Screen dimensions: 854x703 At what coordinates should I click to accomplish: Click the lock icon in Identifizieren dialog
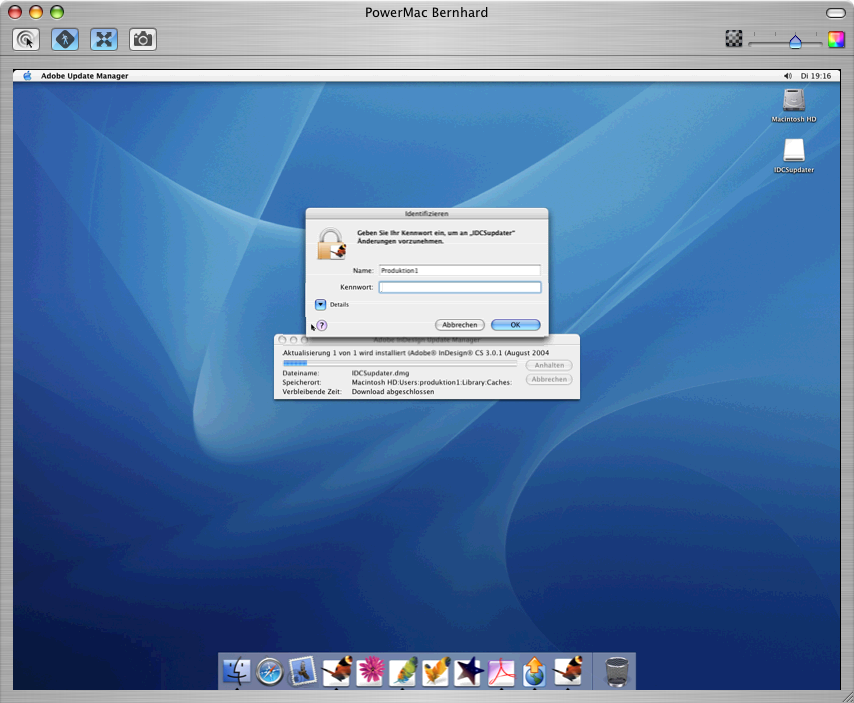(331, 244)
